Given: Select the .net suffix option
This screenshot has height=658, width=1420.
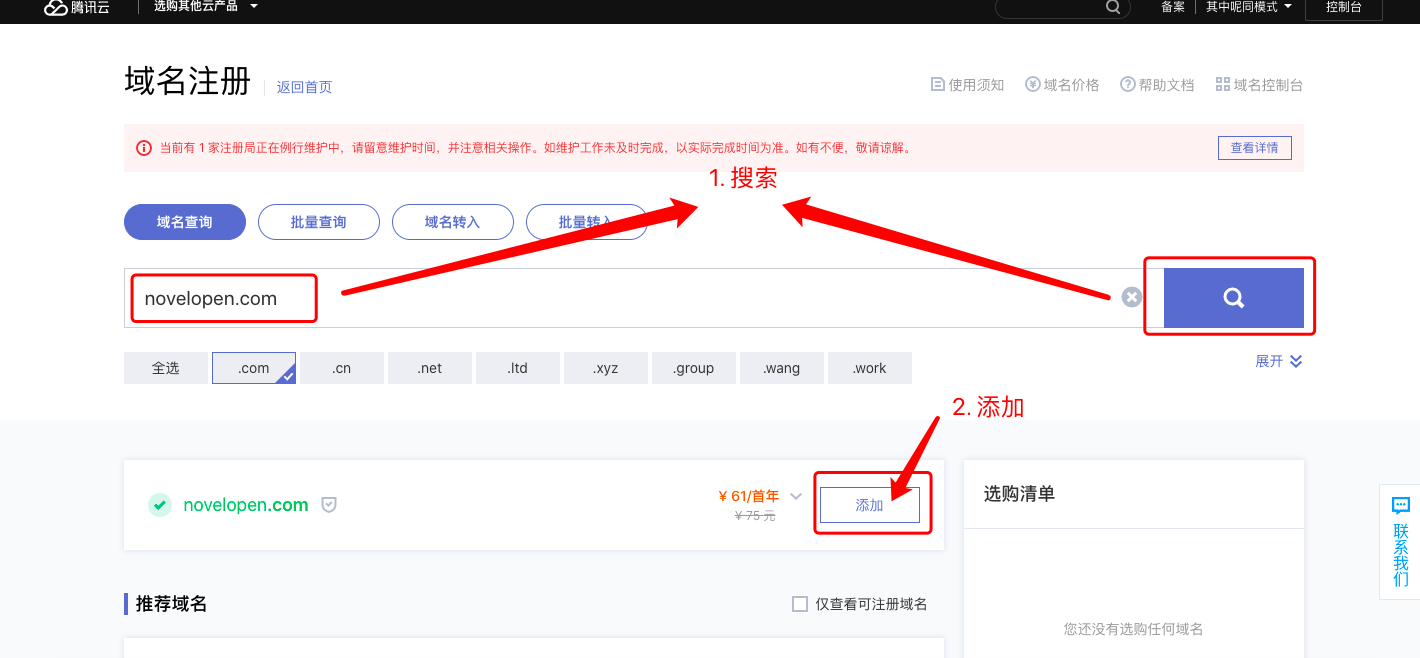Looking at the screenshot, I should point(430,368).
